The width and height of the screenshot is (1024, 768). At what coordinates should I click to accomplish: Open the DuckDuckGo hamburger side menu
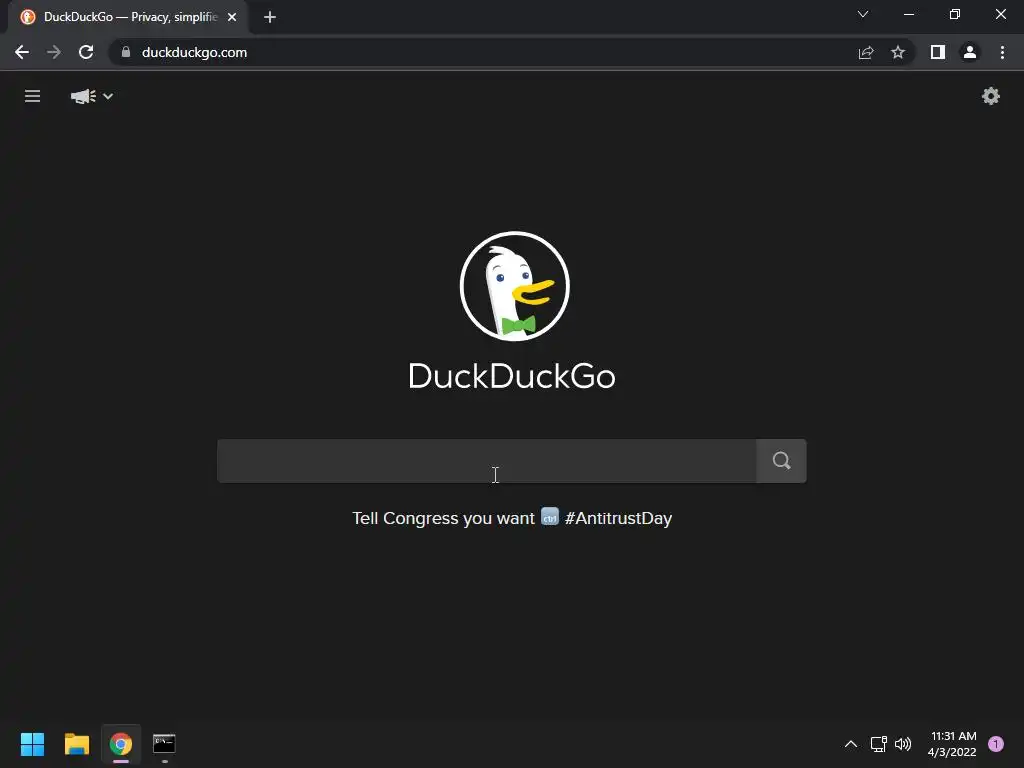tap(32, 96)
